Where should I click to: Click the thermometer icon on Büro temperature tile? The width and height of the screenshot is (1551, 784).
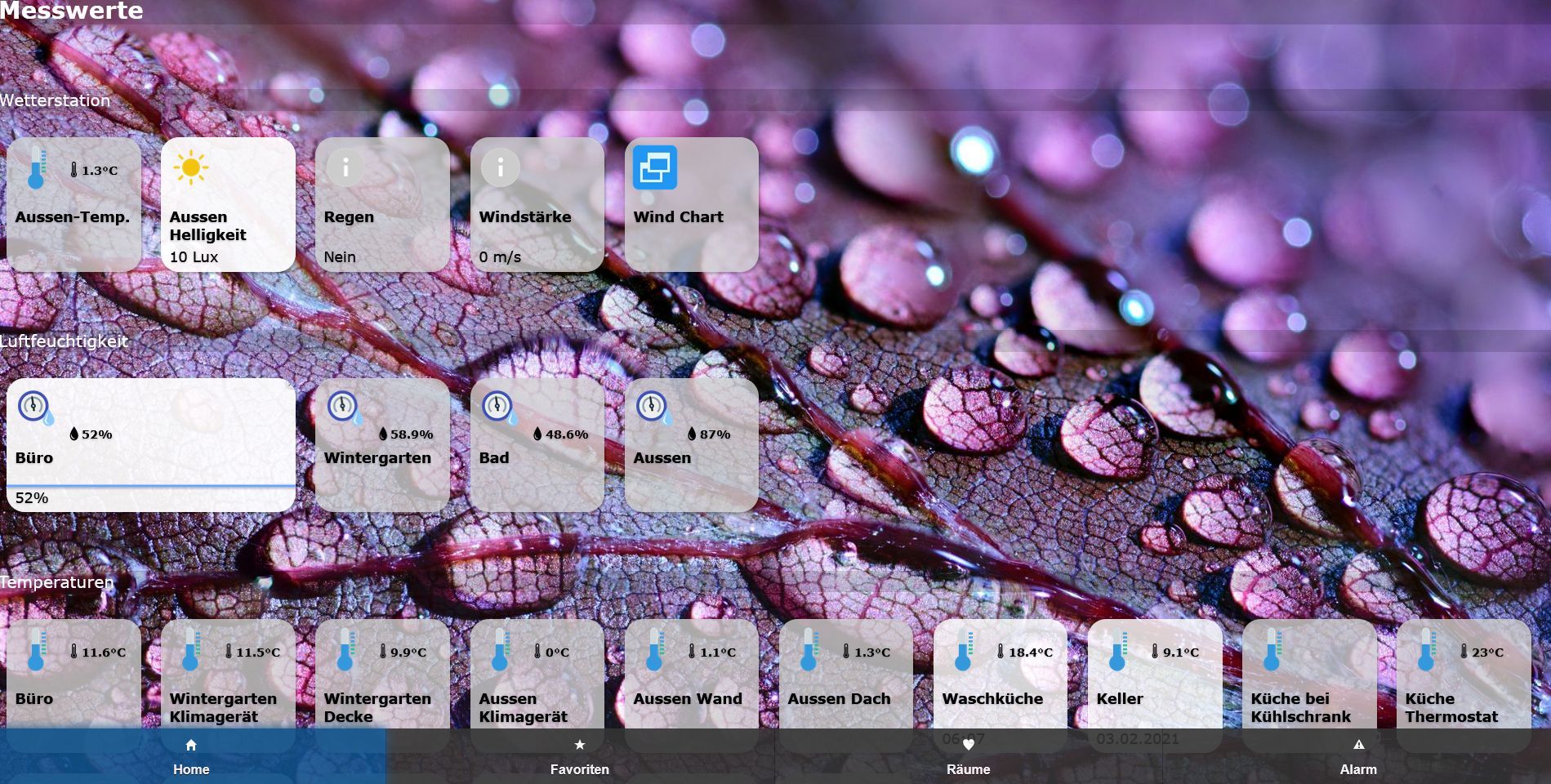pyautogui.click(x=38, y=649)
